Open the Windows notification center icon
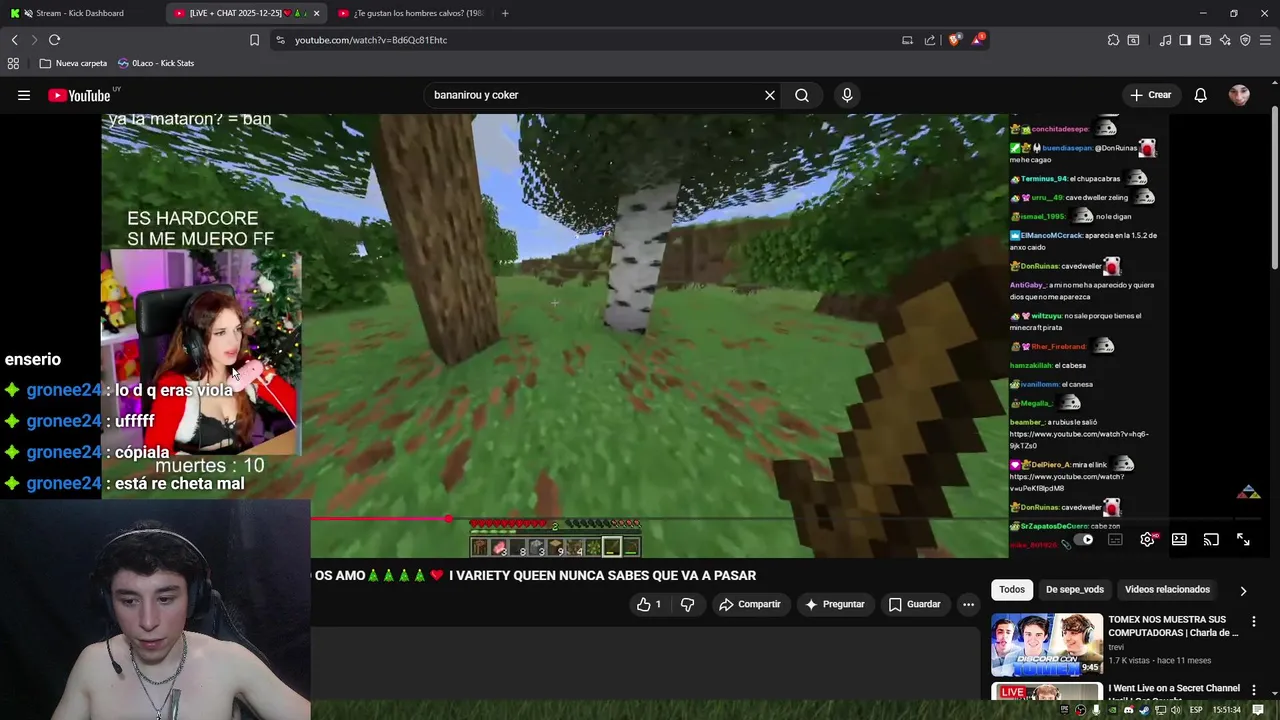The height and width of the screenshot is (720, 1280). click(1258, 710)
